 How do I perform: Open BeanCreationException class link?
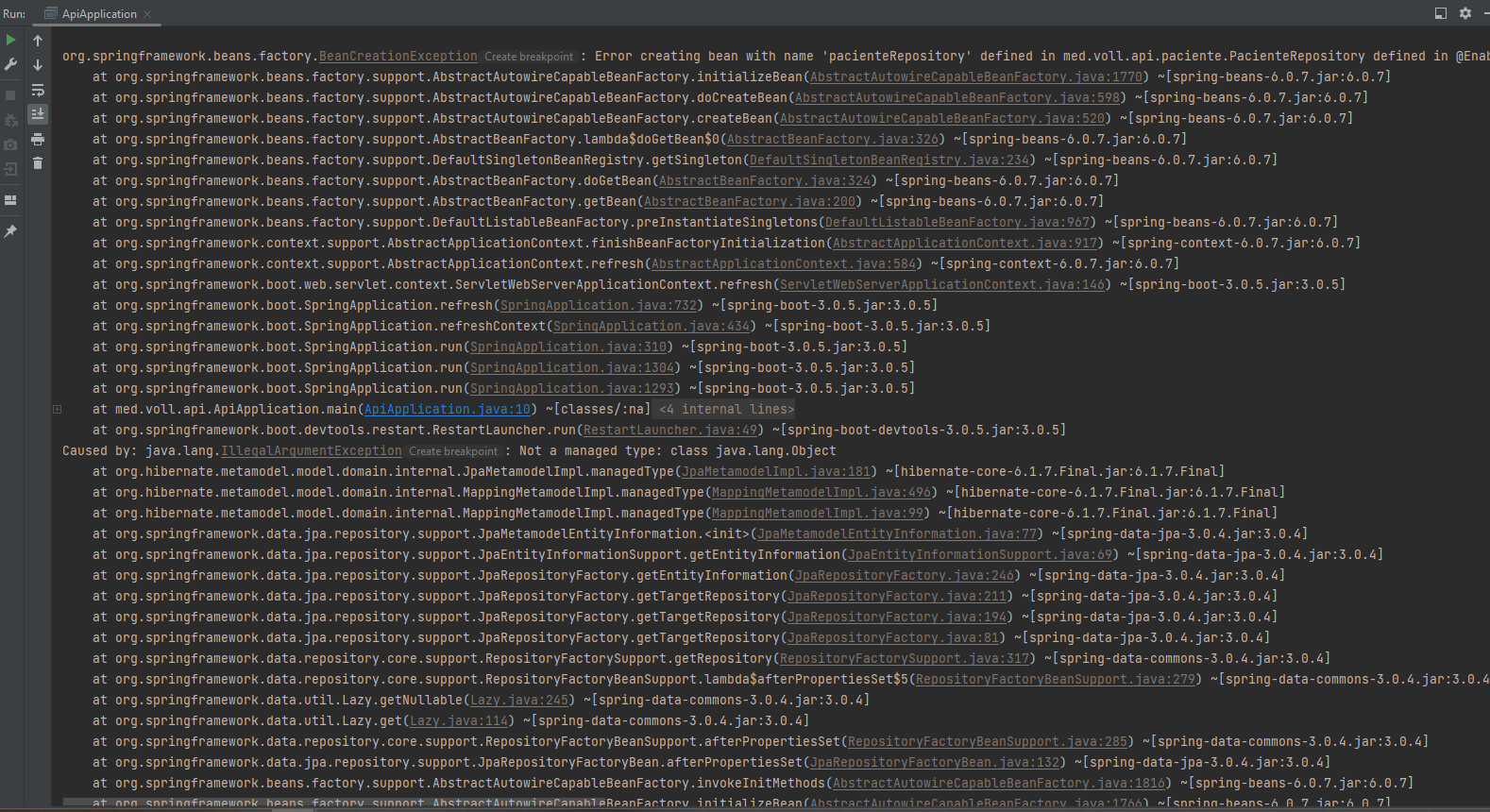(398, 57)
